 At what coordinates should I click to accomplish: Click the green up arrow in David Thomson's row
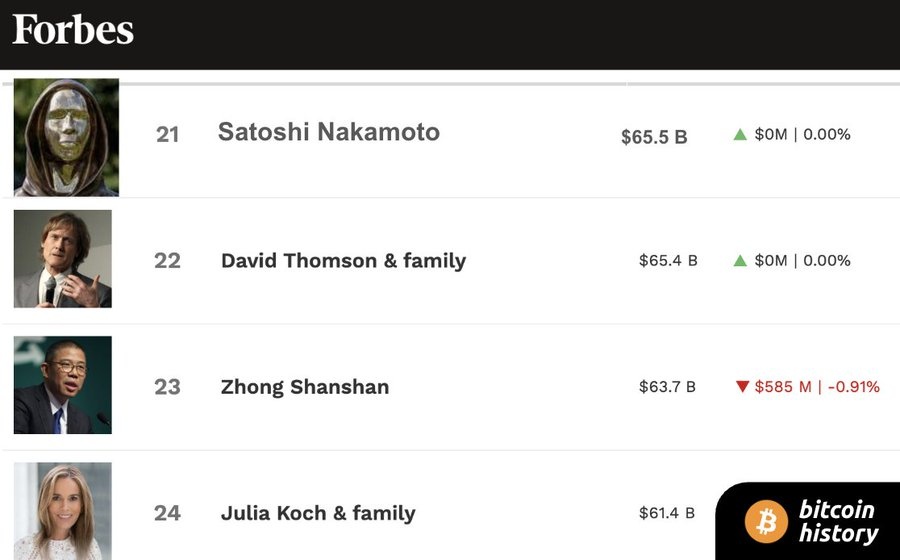click(x=740, y=260)
